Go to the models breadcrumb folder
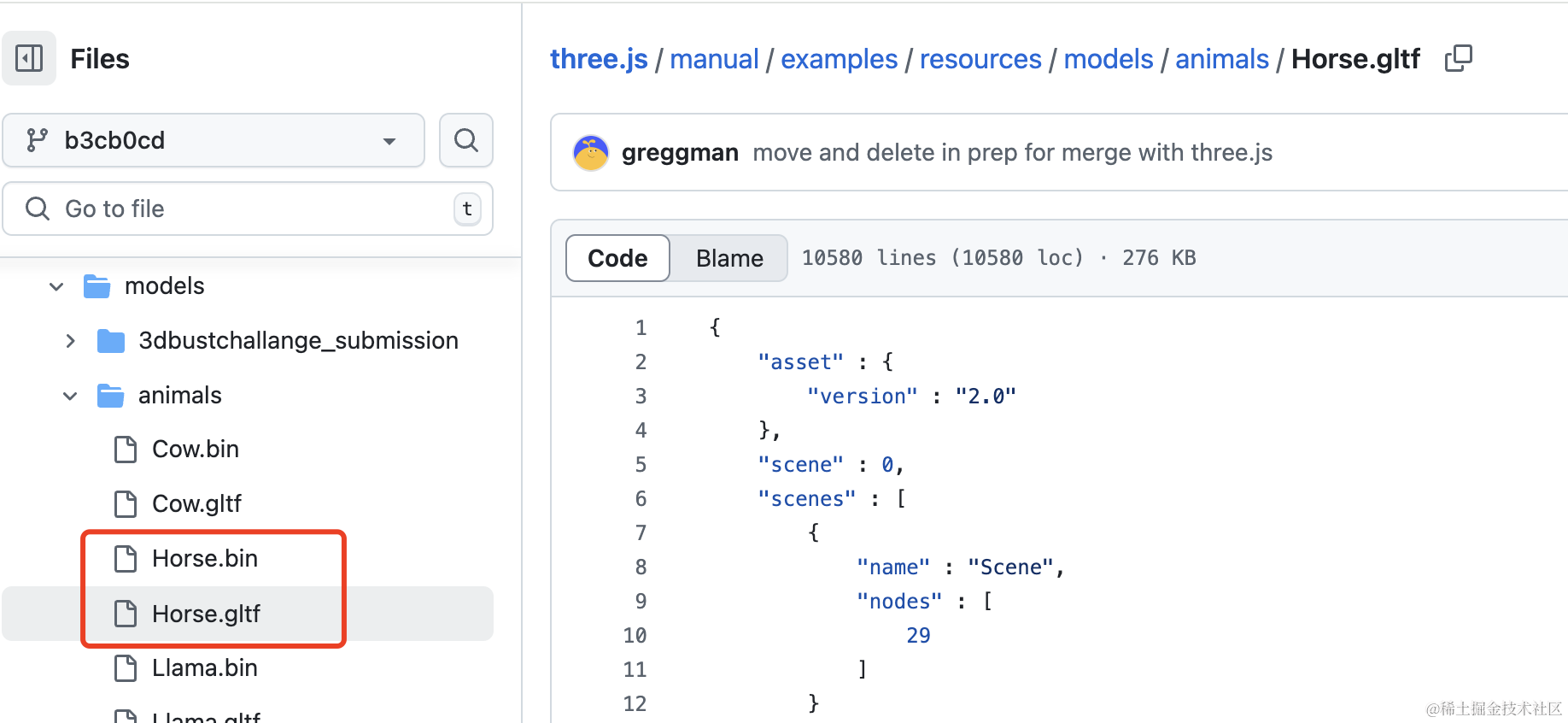The height and width of the screenshot is (723, 1568). (x=1109, y=59)
